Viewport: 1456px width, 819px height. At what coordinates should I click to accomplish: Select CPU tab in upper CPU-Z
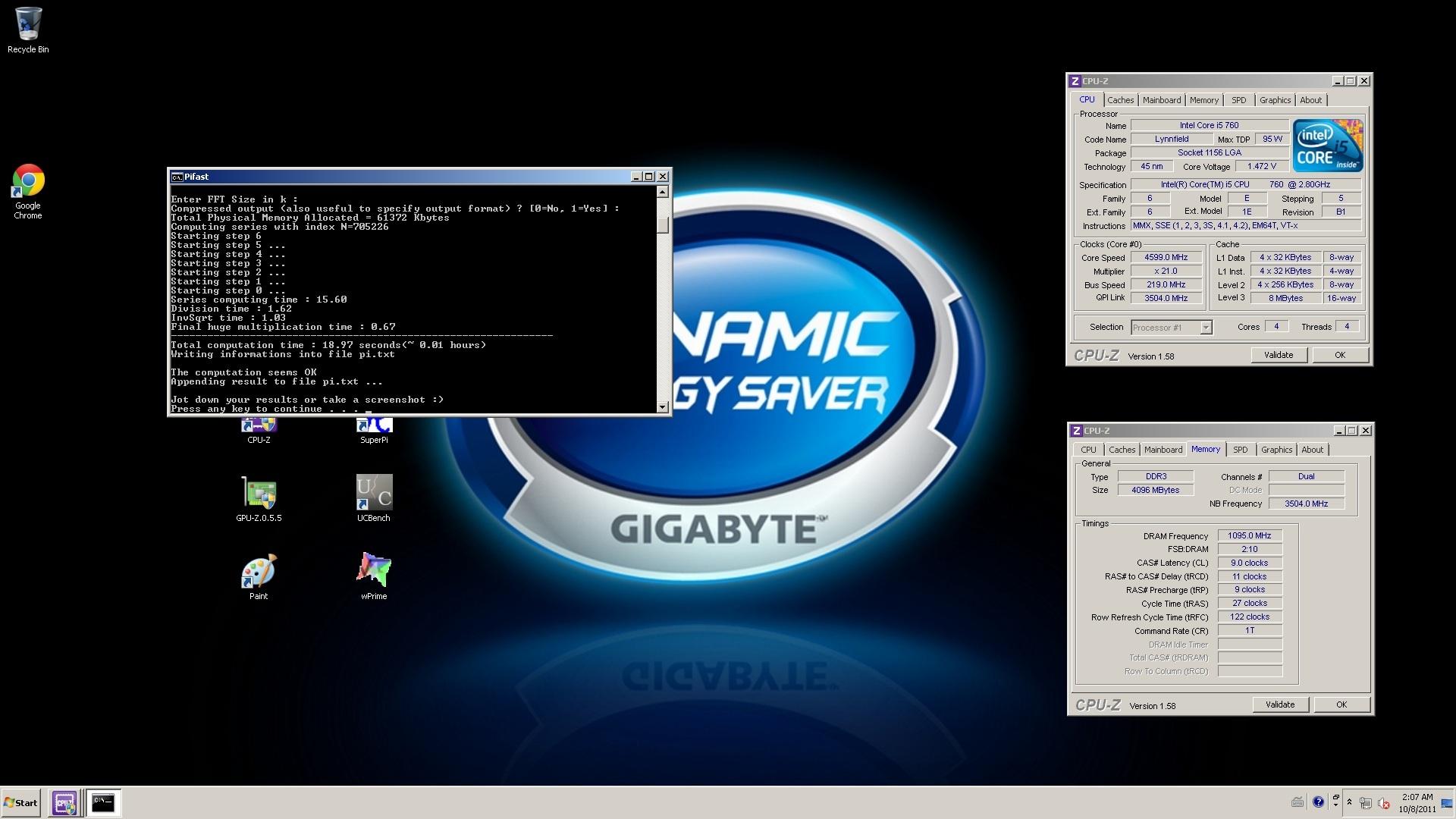pos(1087,99)
